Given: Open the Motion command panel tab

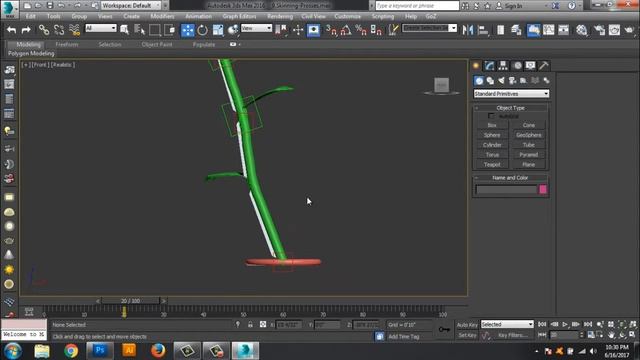Looking at the screenshot, I should [x=517, y=66].
